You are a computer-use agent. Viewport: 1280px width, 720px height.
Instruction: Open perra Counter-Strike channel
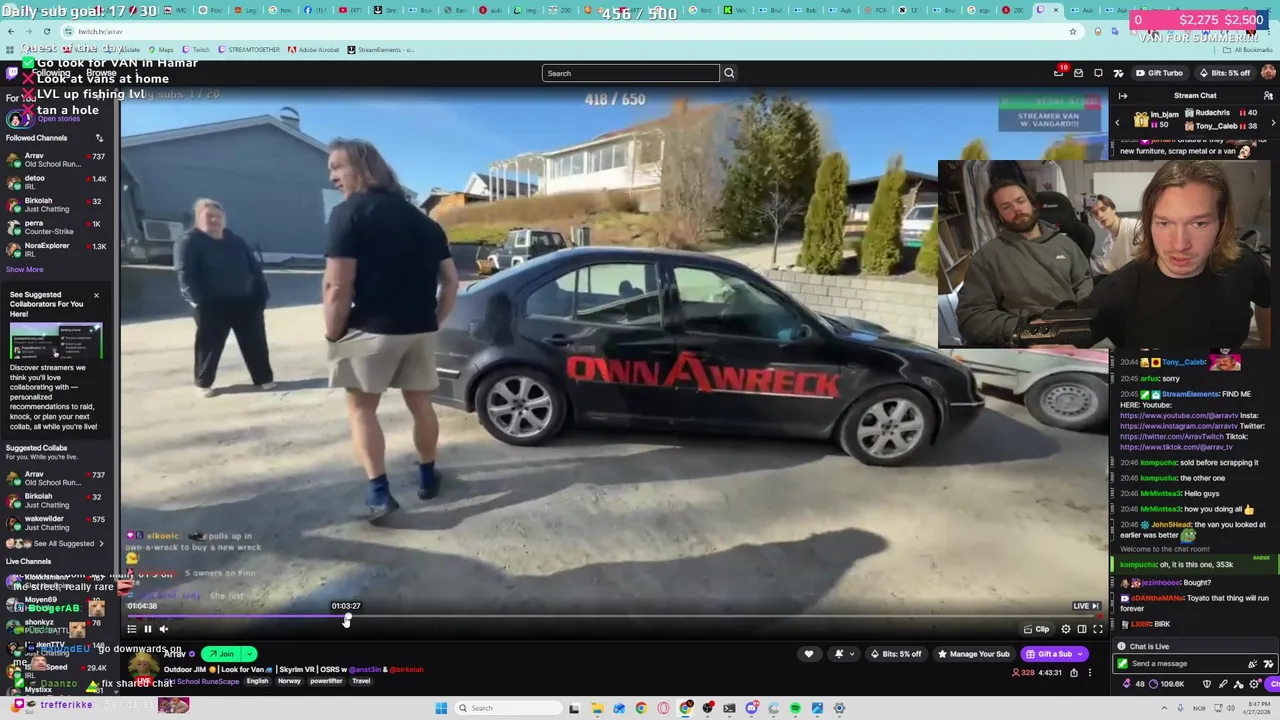point(57,227)
